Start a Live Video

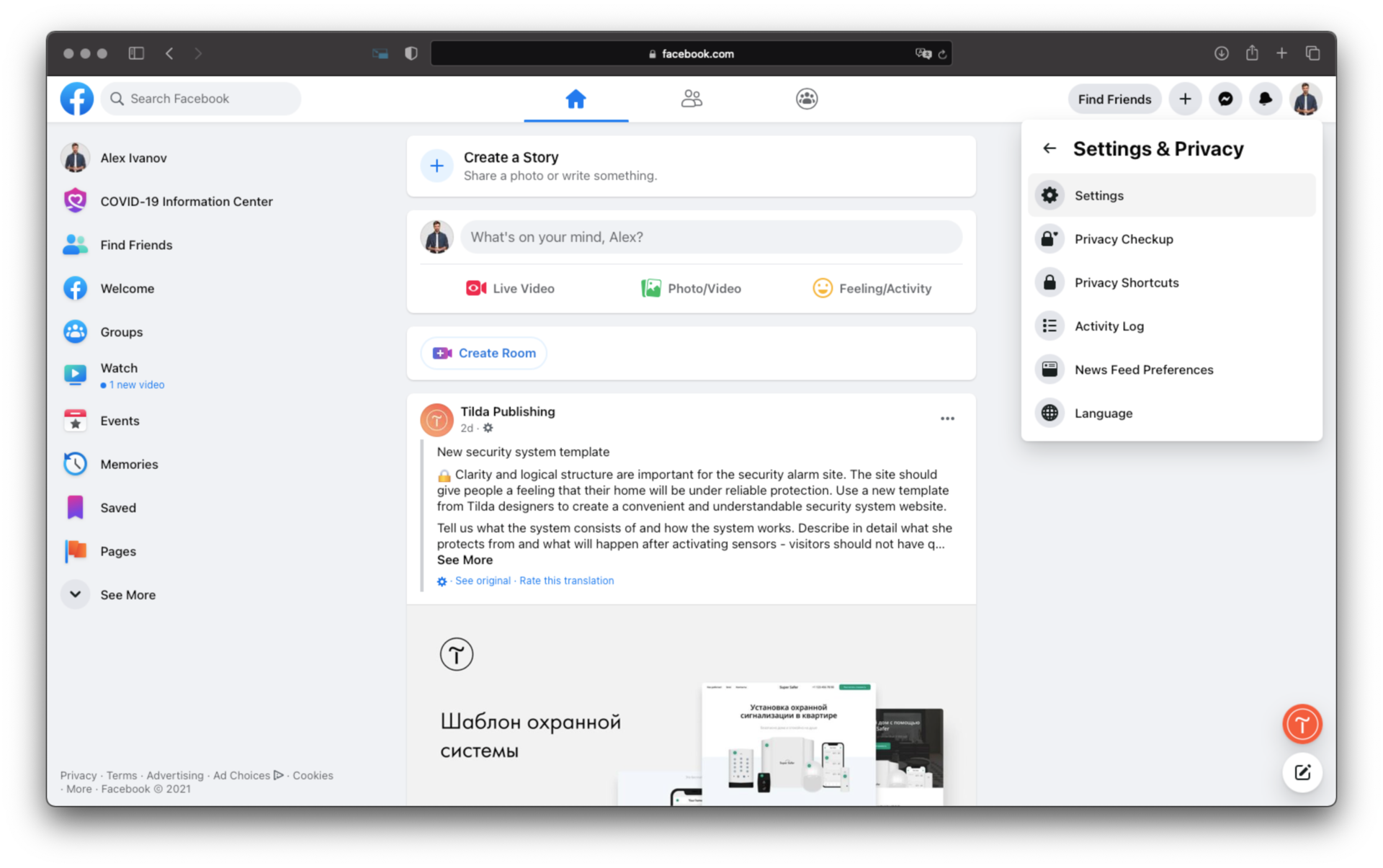tap(510, 288)
